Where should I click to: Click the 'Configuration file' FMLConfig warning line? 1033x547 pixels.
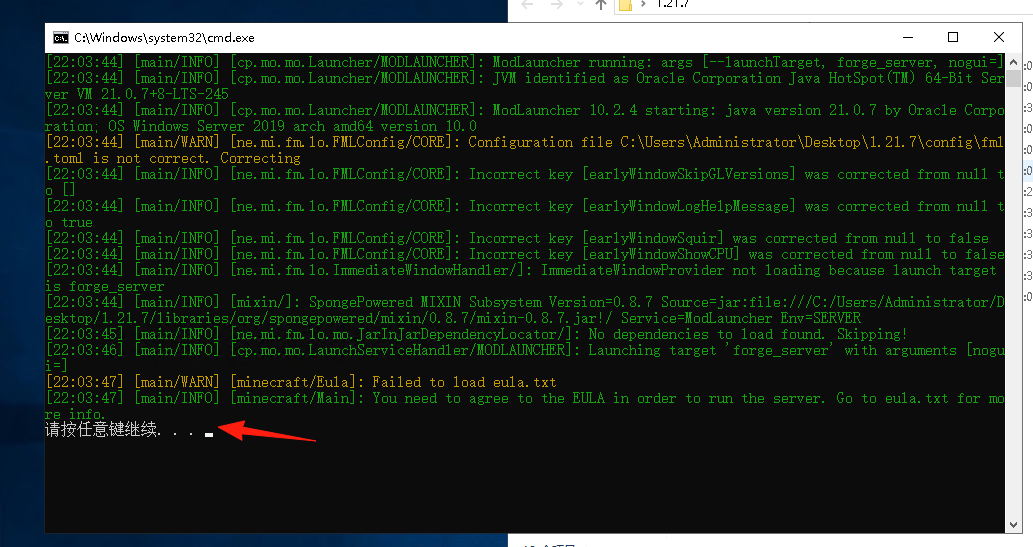tap(525, 150)
